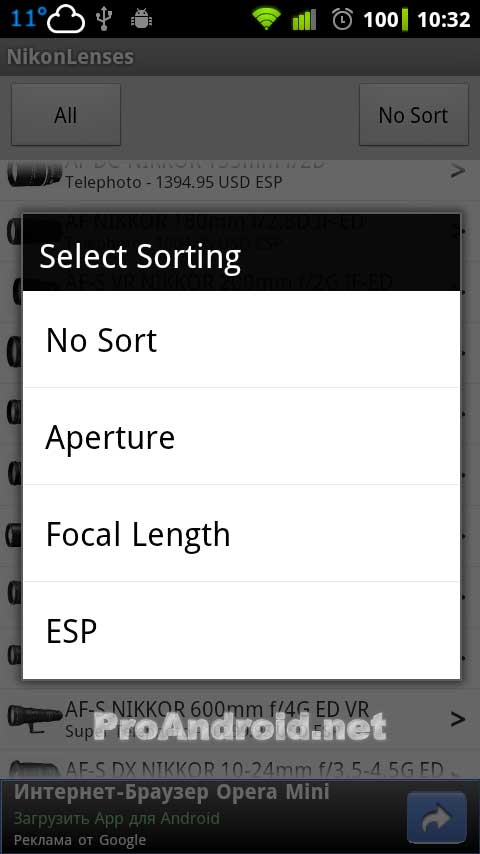
Task: Pick the ESP sorting option
Action: pyautogui.click(x=241, y=630)
